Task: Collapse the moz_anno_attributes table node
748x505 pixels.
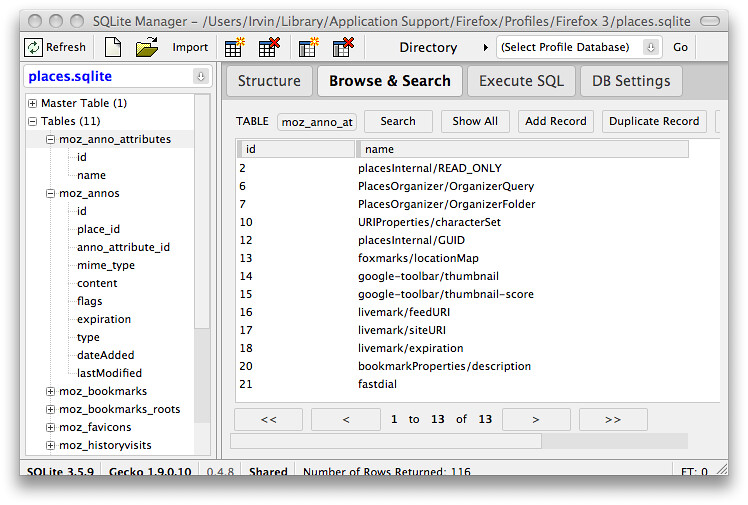Action: (x=50, y=139)
